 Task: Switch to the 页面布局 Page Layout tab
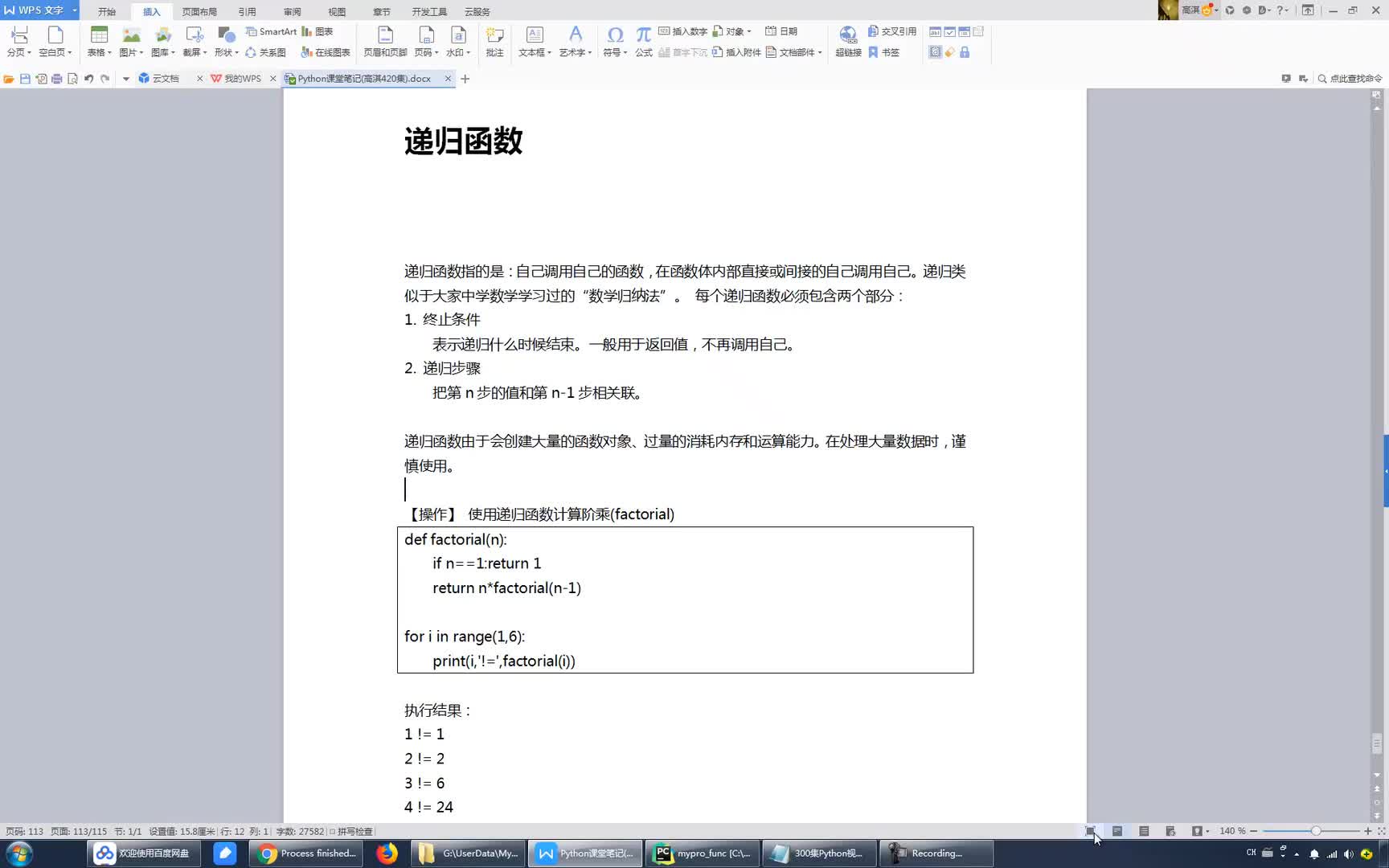(x=199, y=12)
